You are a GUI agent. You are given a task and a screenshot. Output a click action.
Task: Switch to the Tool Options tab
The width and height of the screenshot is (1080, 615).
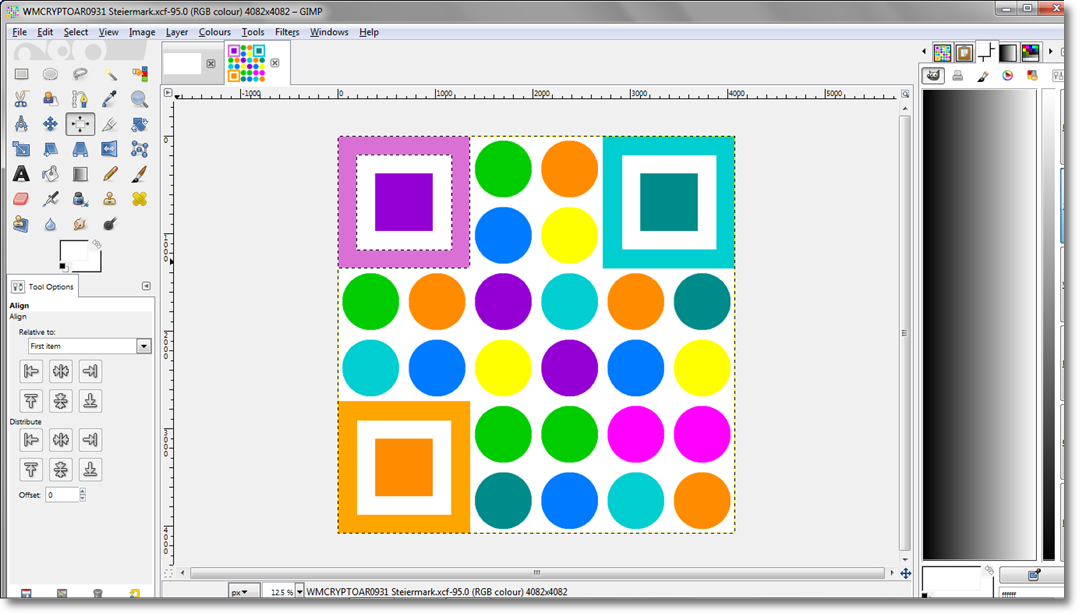[43, 286]
